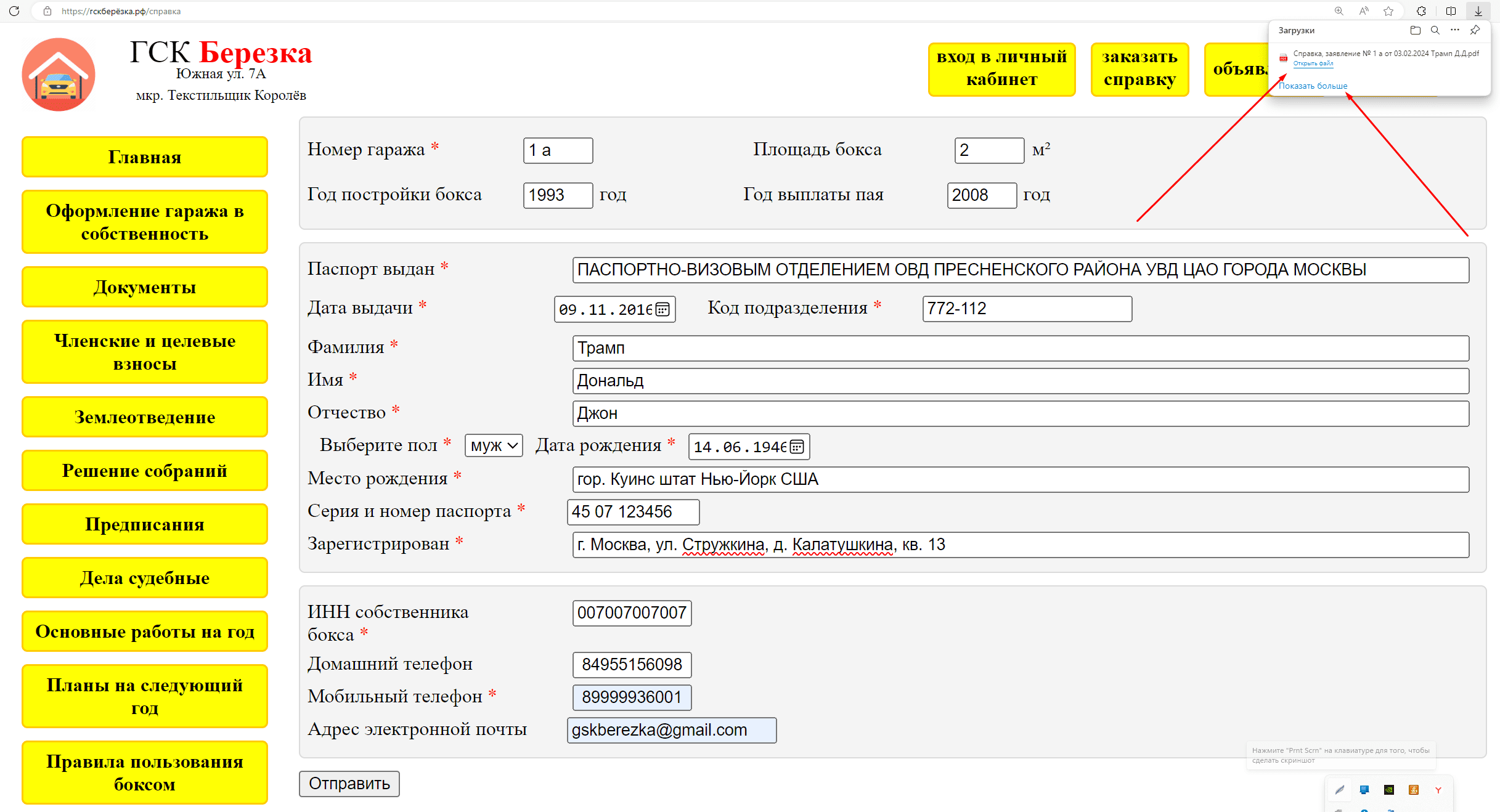The image size is (1500, 812).
Task: Navigate to Землеотведение
Action: (x=145, y=417)
